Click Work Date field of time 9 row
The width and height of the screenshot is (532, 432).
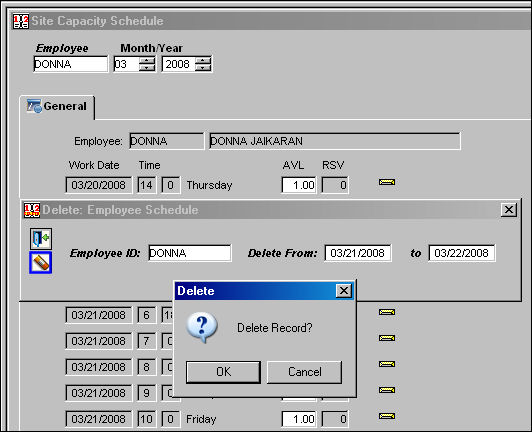point(99,393)
